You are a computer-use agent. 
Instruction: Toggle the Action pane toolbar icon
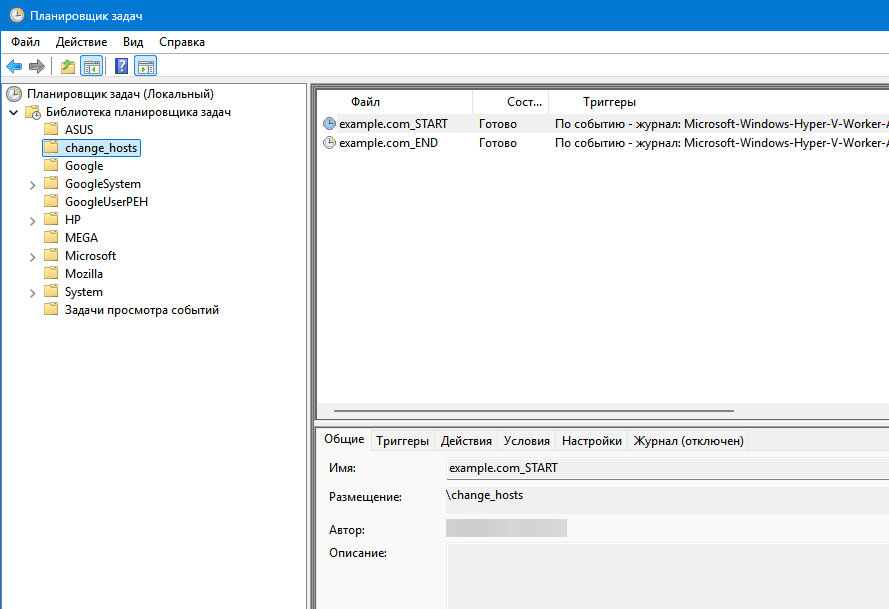tap(146, 67)
